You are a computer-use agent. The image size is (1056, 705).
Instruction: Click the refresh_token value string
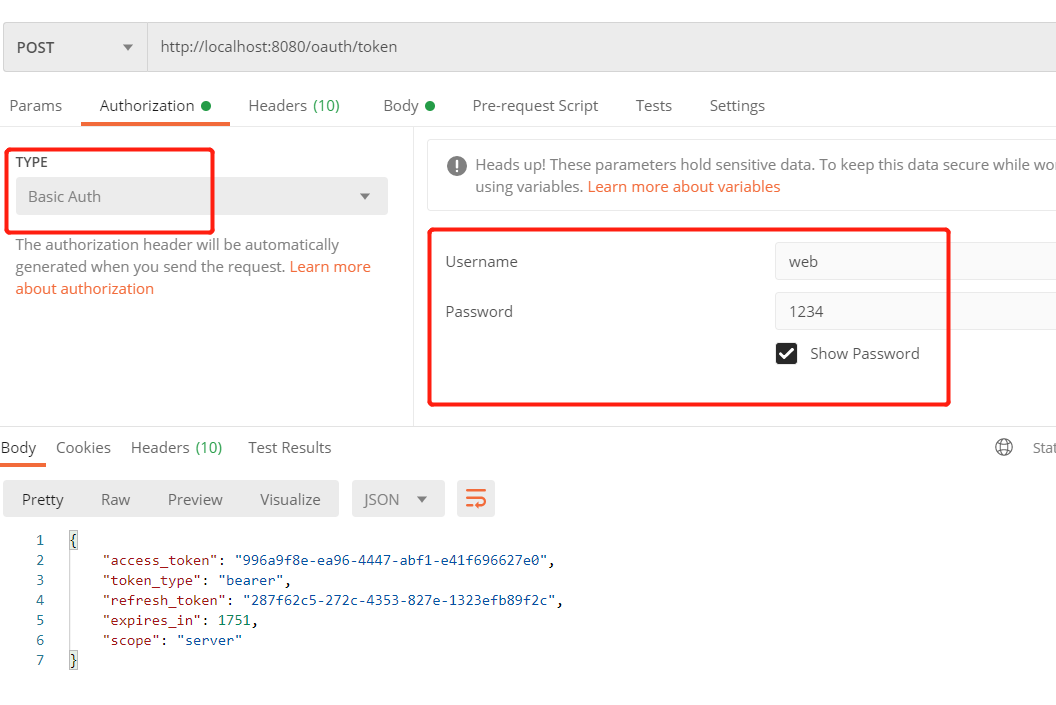click(x=399, y=600)
